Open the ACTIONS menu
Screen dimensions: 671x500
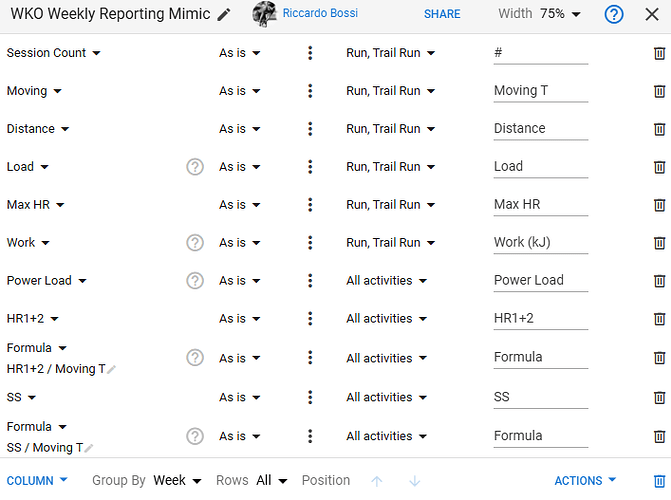(x=585, y=481)
